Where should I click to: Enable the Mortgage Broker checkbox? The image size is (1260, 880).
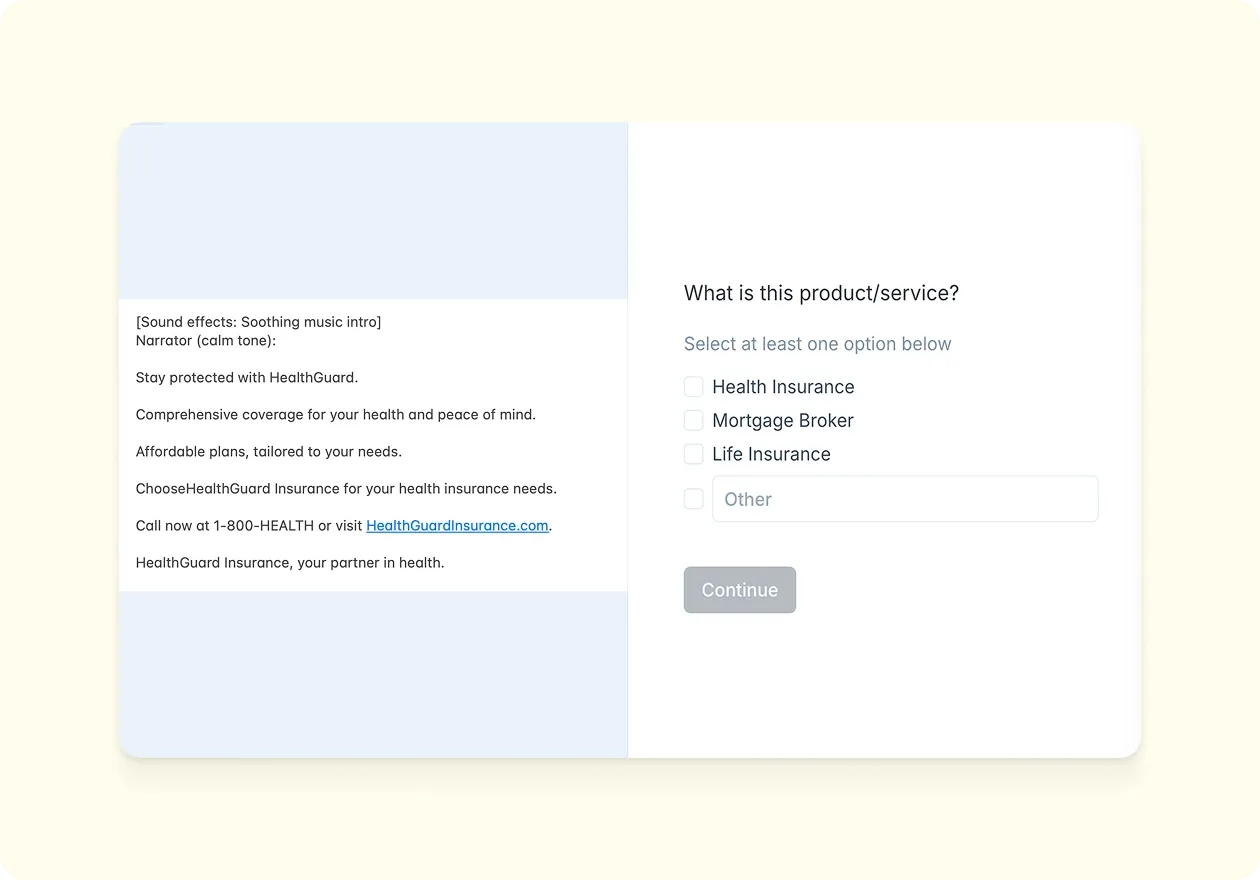coord(693,420)
